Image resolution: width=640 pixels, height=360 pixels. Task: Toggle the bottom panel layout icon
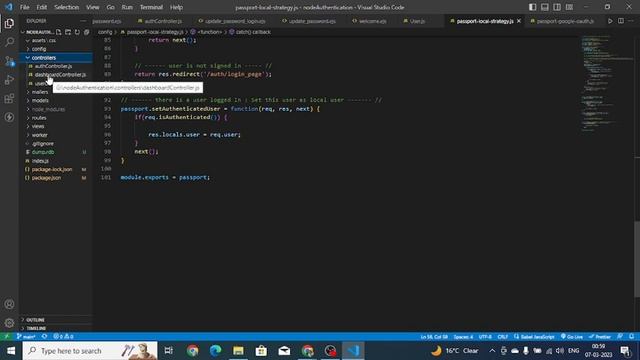point(544,7)
